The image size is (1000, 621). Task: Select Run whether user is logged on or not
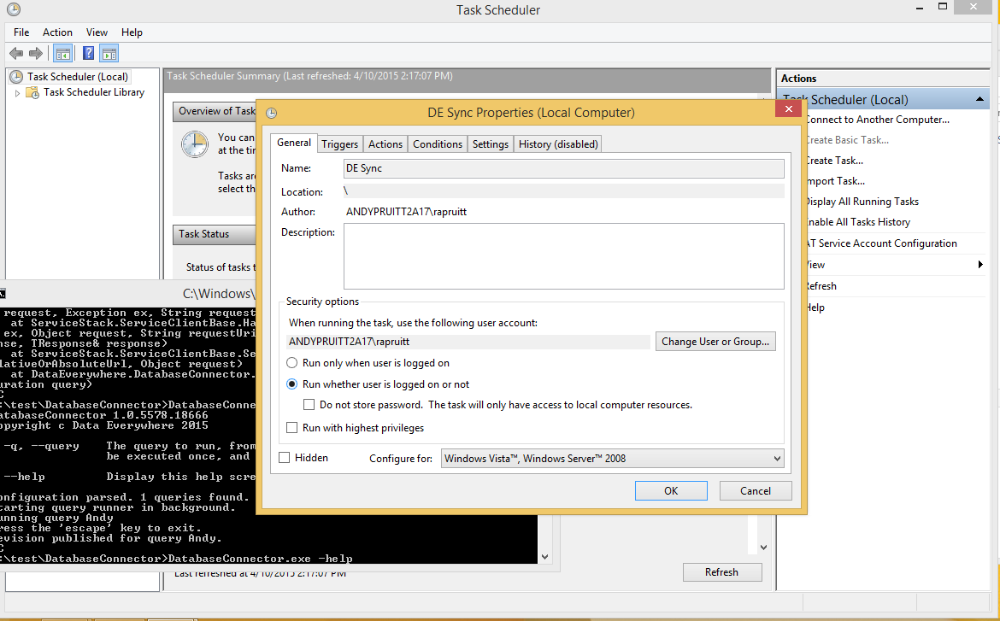pyautogui.click(x=291, y=384)
